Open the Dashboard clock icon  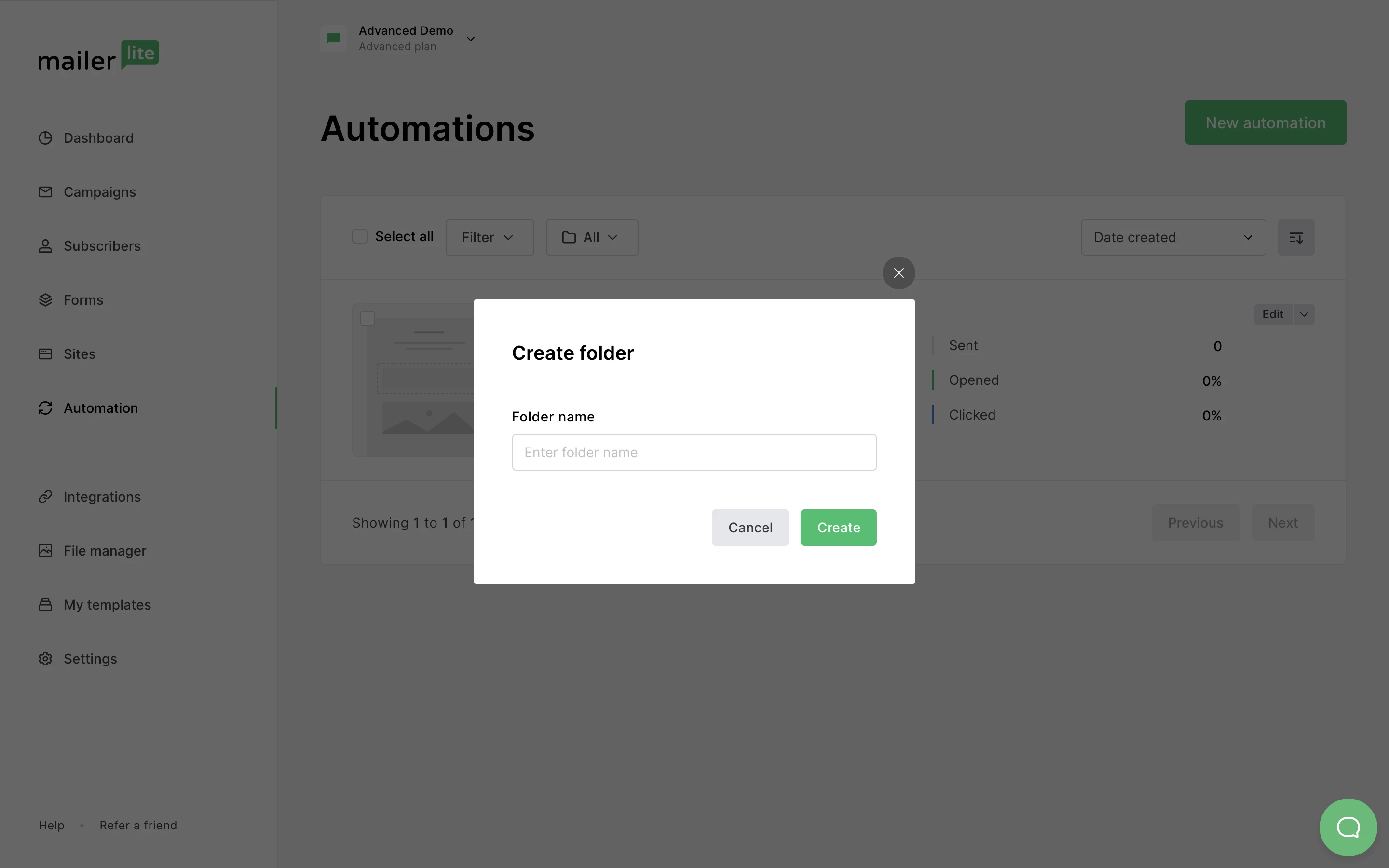(45, 138)
